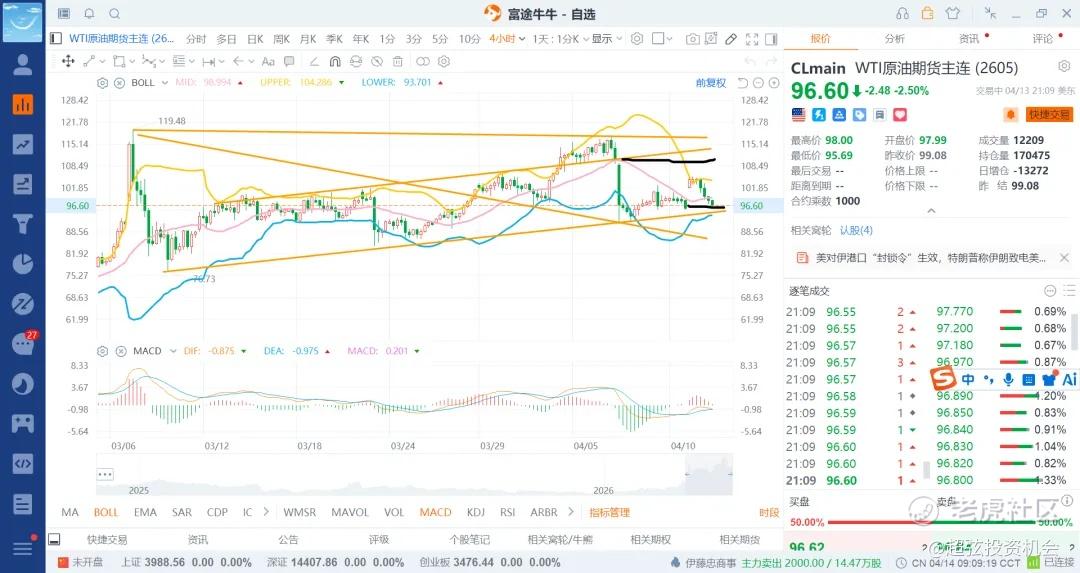Click the timeline range slider handle near 2026
The width and height of the screenshot is (1080, 573).
point(687,474)
